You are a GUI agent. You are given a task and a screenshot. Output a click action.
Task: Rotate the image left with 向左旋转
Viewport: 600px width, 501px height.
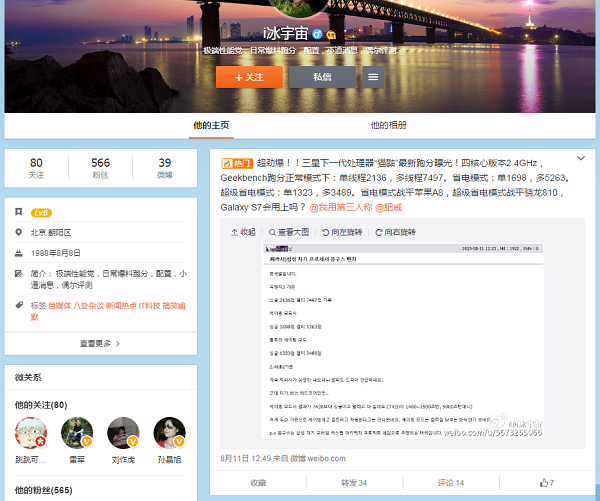[x=341, y=232]
